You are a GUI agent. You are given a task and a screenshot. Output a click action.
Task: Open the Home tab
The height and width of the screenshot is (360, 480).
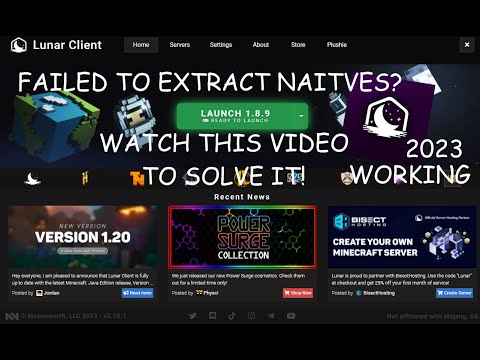(141, 45)
